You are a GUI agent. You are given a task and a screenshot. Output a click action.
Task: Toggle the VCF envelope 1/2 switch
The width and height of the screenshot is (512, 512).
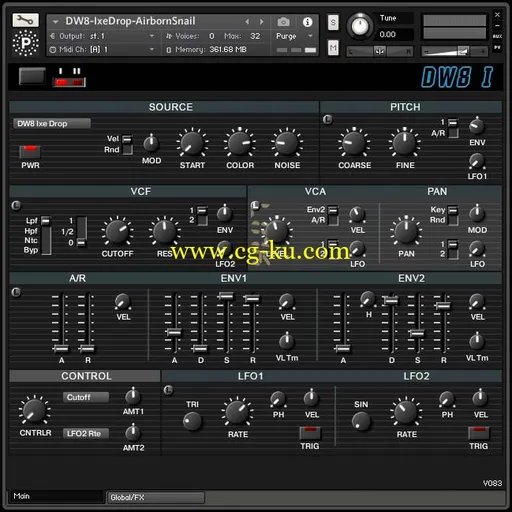pos(202,216)
